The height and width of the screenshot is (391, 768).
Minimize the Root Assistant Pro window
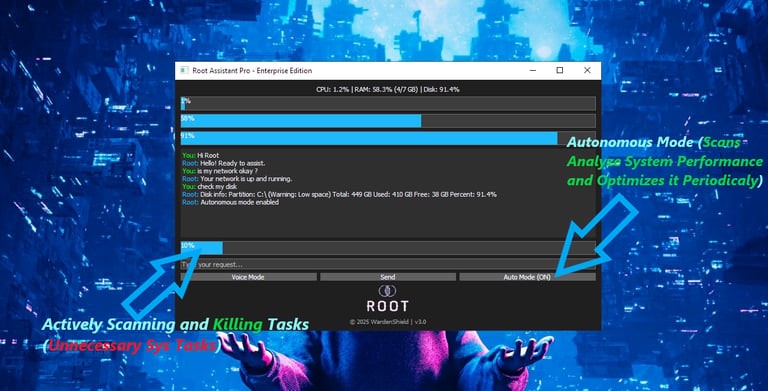533,71
